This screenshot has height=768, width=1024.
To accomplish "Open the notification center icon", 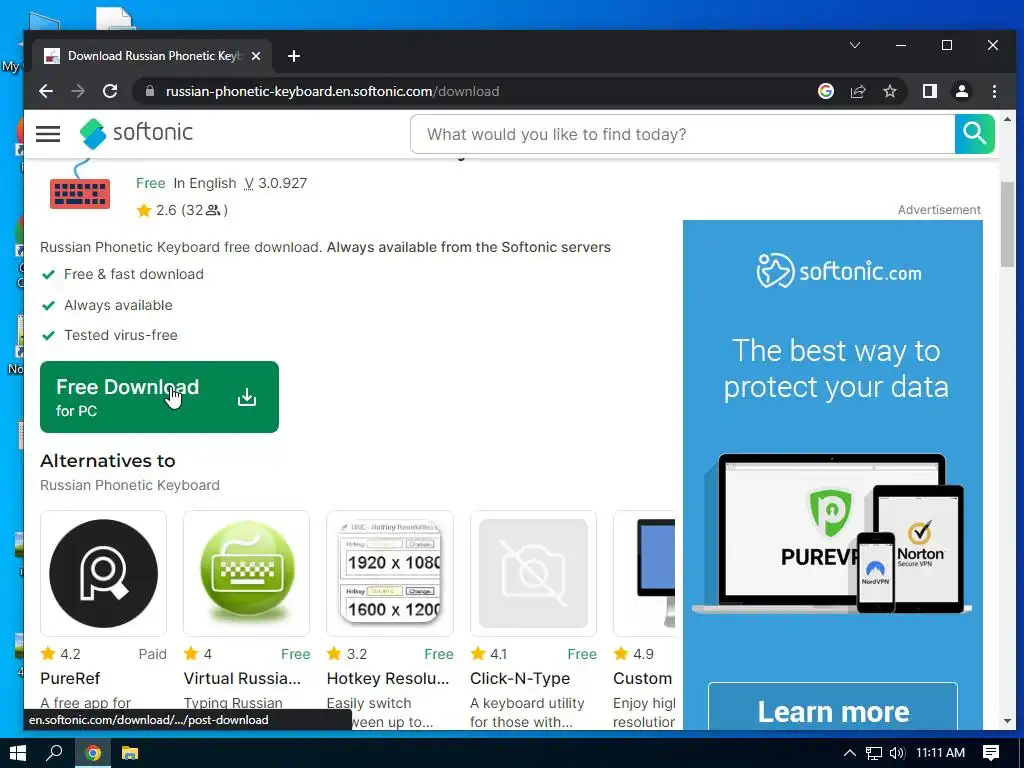I will click(x=991, y=753).
